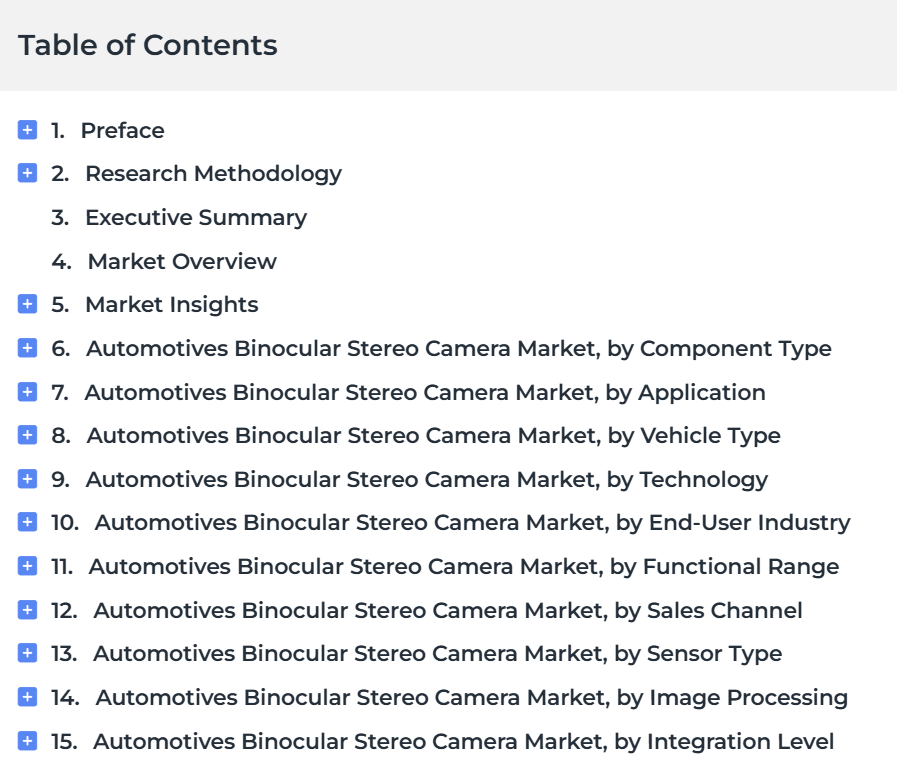Click plus icon beside by Functional Range
Screen dimensions: 897x765
pyautogui.click(x=27, y=566)
